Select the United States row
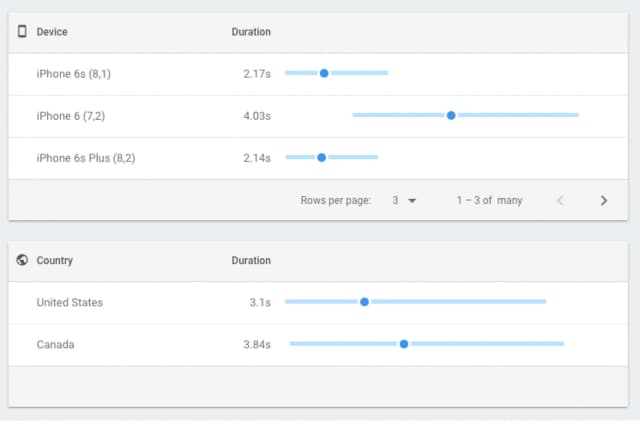The width and height of the screenshot is (640, 425). point(318,303)
